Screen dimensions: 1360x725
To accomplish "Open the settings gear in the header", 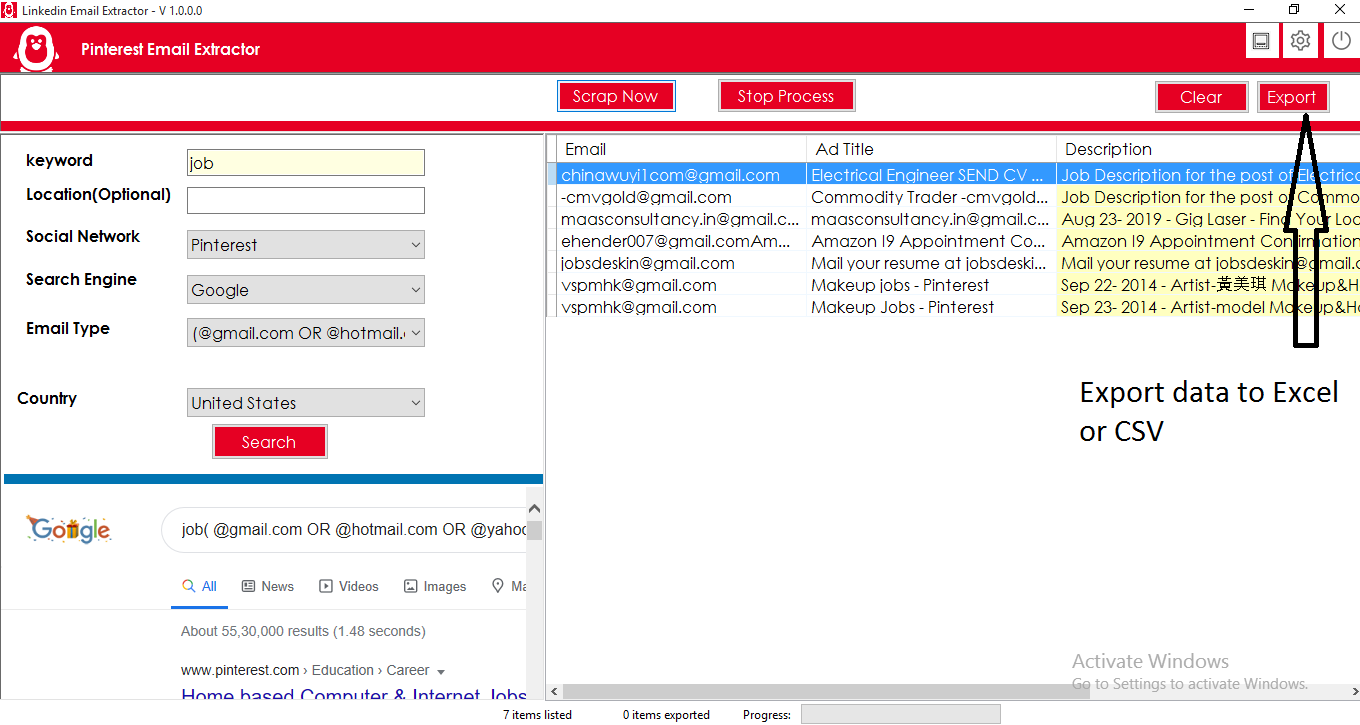I will pyautogui.click(x=1300, y=41).
